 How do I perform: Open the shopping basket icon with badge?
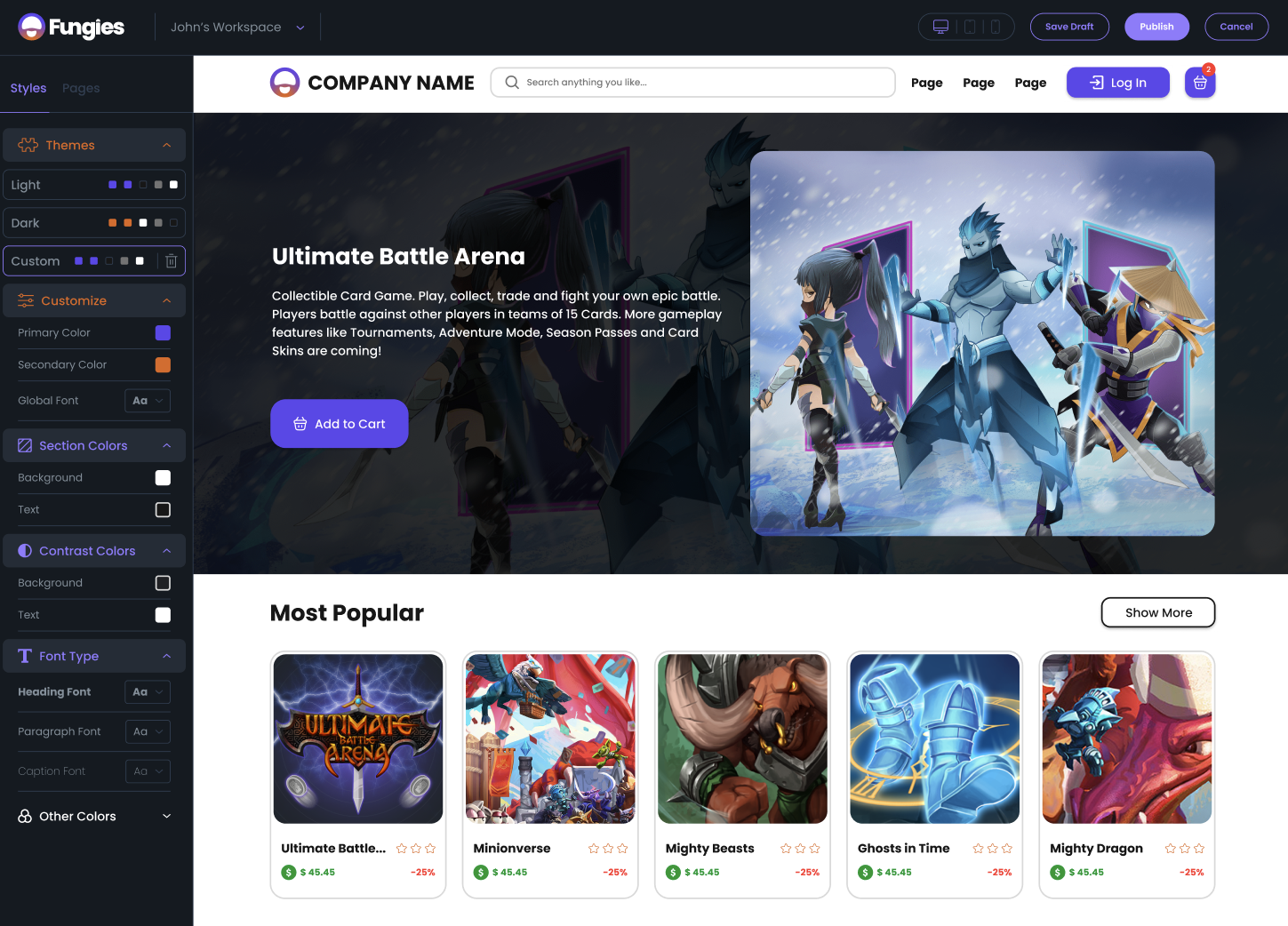tap(1200, 83)
